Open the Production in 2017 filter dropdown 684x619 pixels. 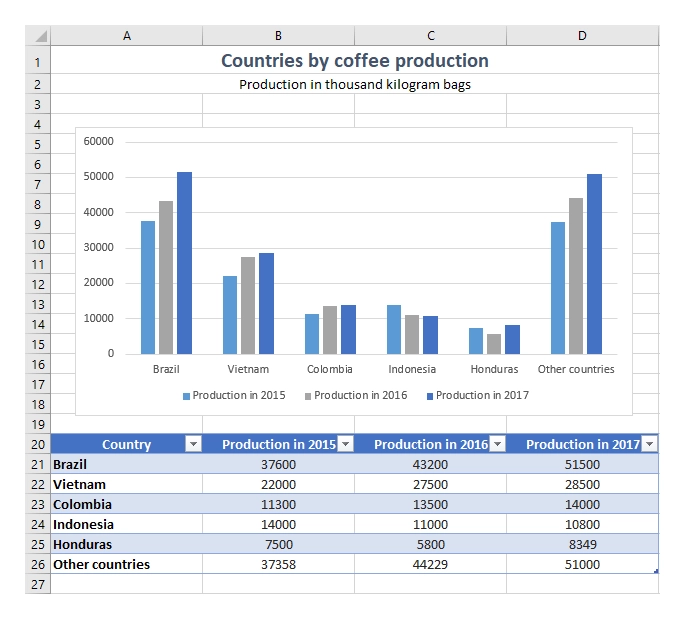click(650, 444)
